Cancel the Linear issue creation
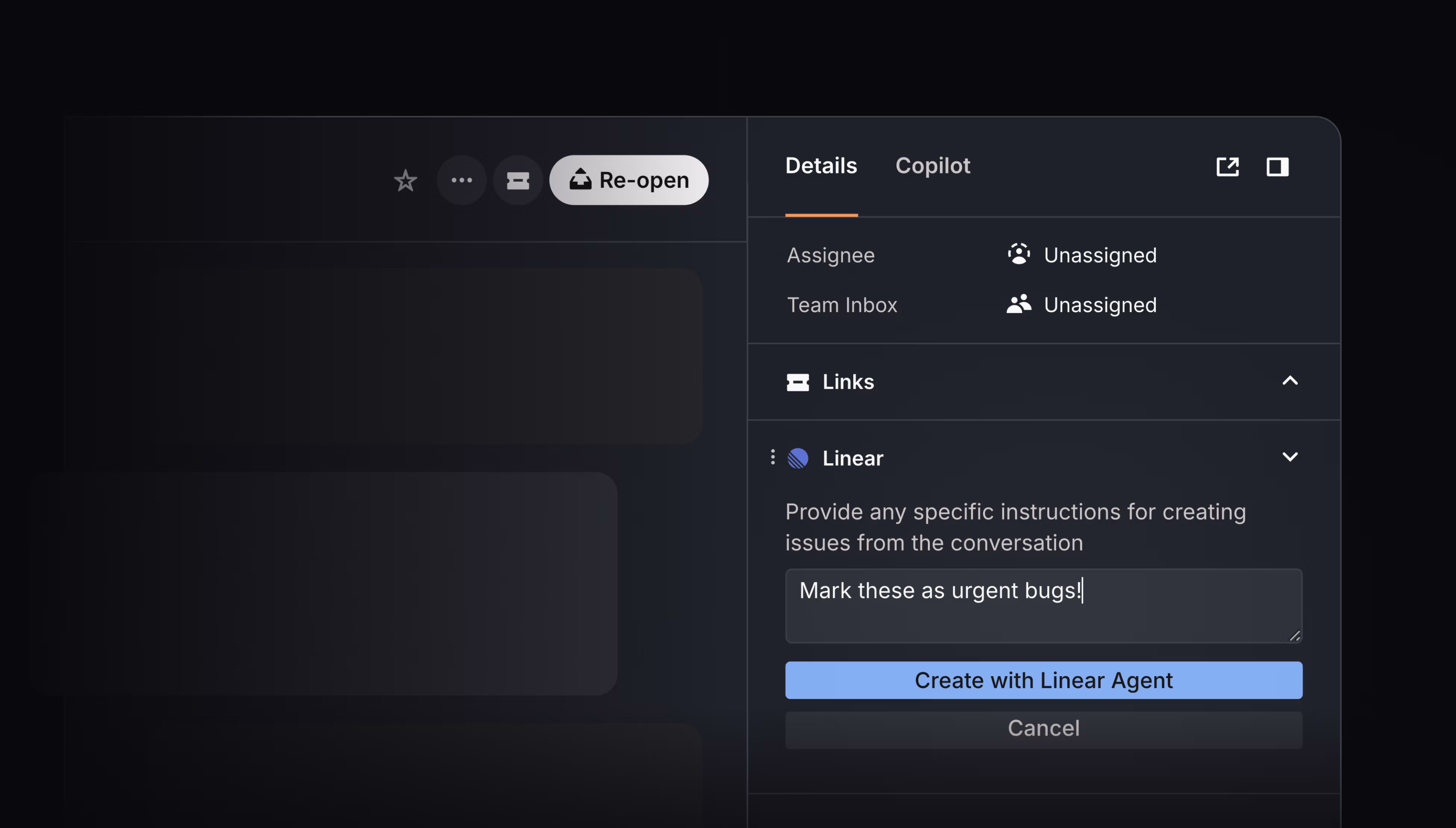Screen dimensions: 1456x828 pyautogui.click(x=1043, y=728)
